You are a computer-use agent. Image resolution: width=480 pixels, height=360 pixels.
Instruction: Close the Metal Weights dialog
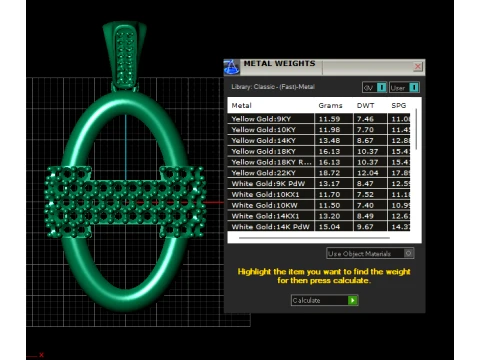[417, 67]
